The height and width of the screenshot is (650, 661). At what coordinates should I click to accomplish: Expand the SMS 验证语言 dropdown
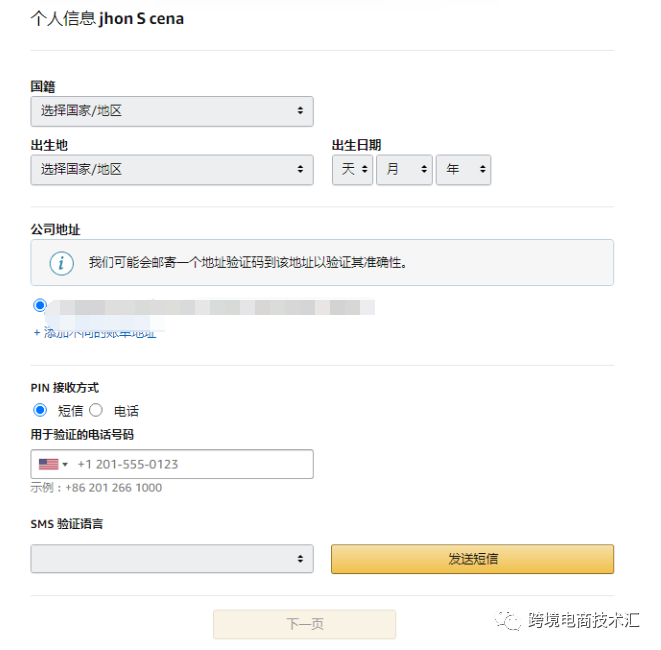click(x=172, y=559)
